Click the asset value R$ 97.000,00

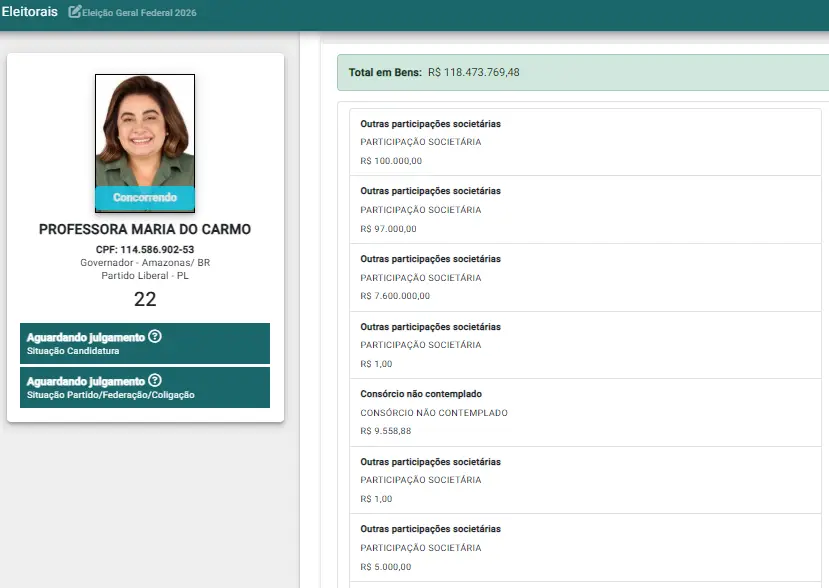point(389,229)
